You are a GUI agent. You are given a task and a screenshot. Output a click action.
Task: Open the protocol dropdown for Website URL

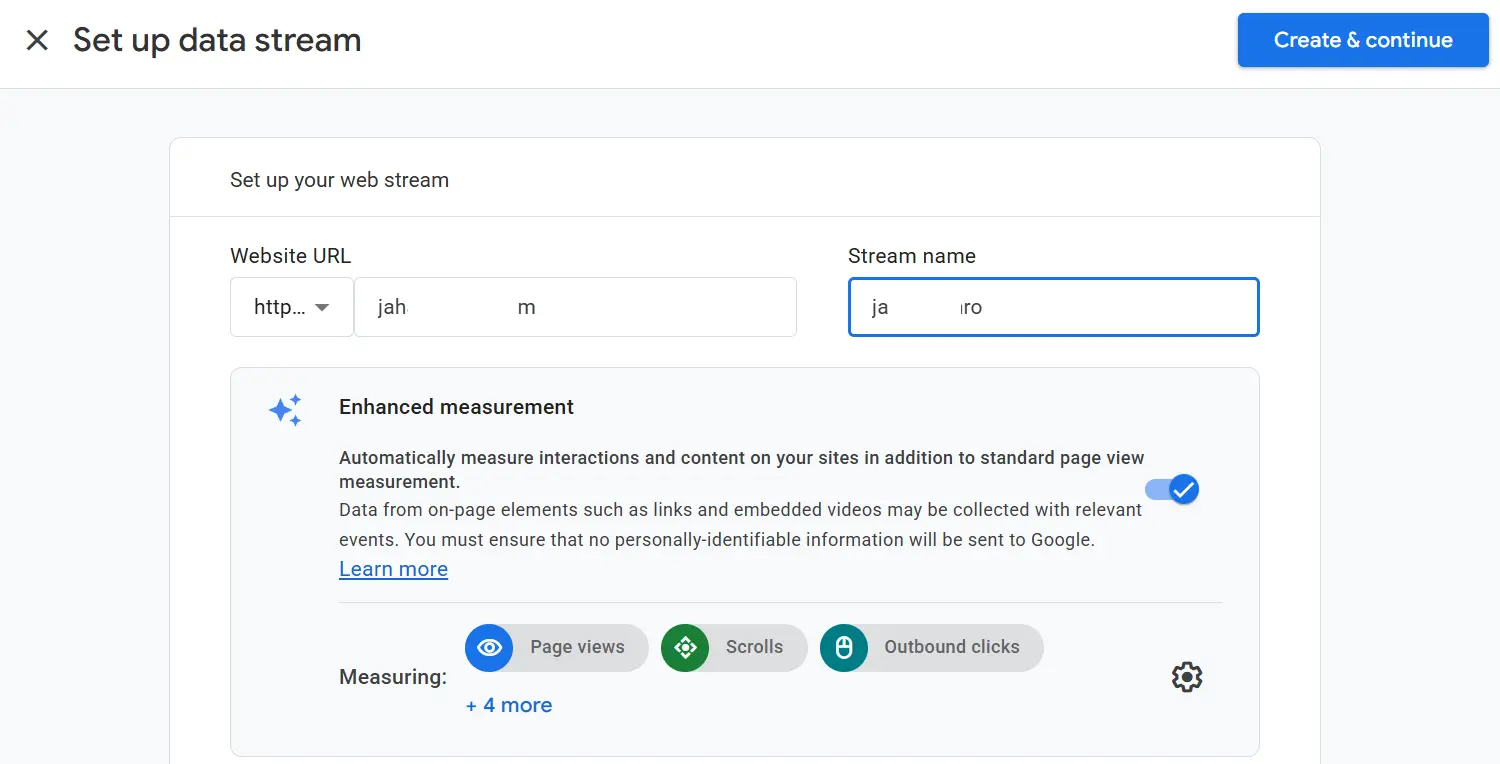coord(292,307)
